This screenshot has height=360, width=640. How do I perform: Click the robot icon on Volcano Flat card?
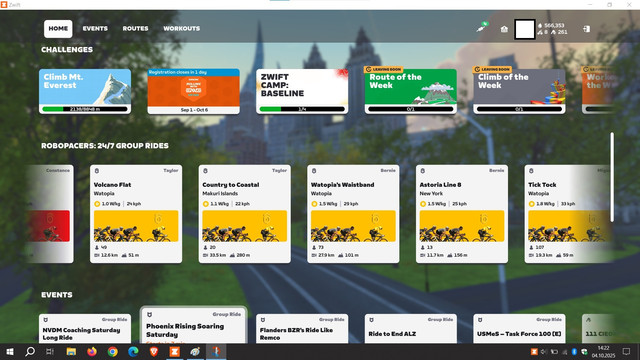[97, 171]
